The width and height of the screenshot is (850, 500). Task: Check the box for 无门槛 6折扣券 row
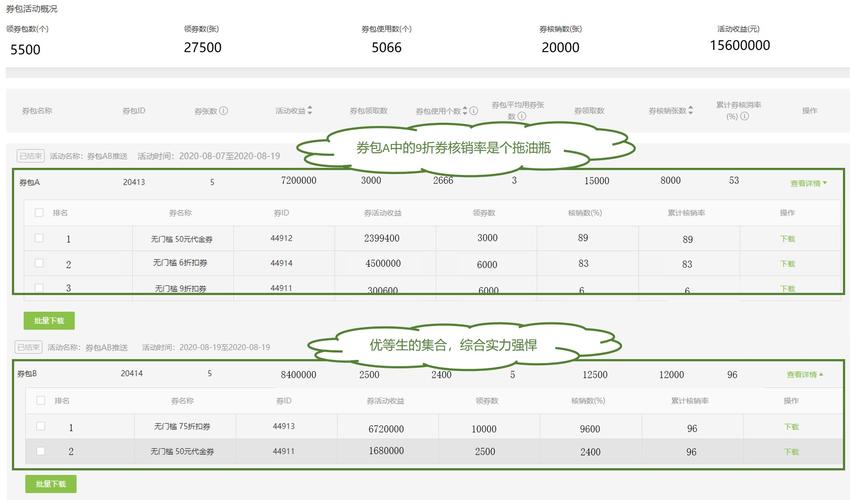[x=39, y=263]
